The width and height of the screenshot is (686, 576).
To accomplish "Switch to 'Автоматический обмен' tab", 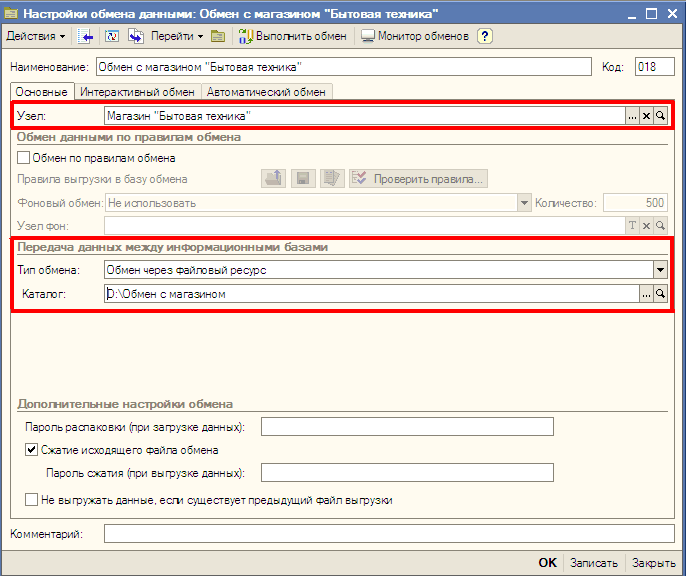I will coord(267,92).
